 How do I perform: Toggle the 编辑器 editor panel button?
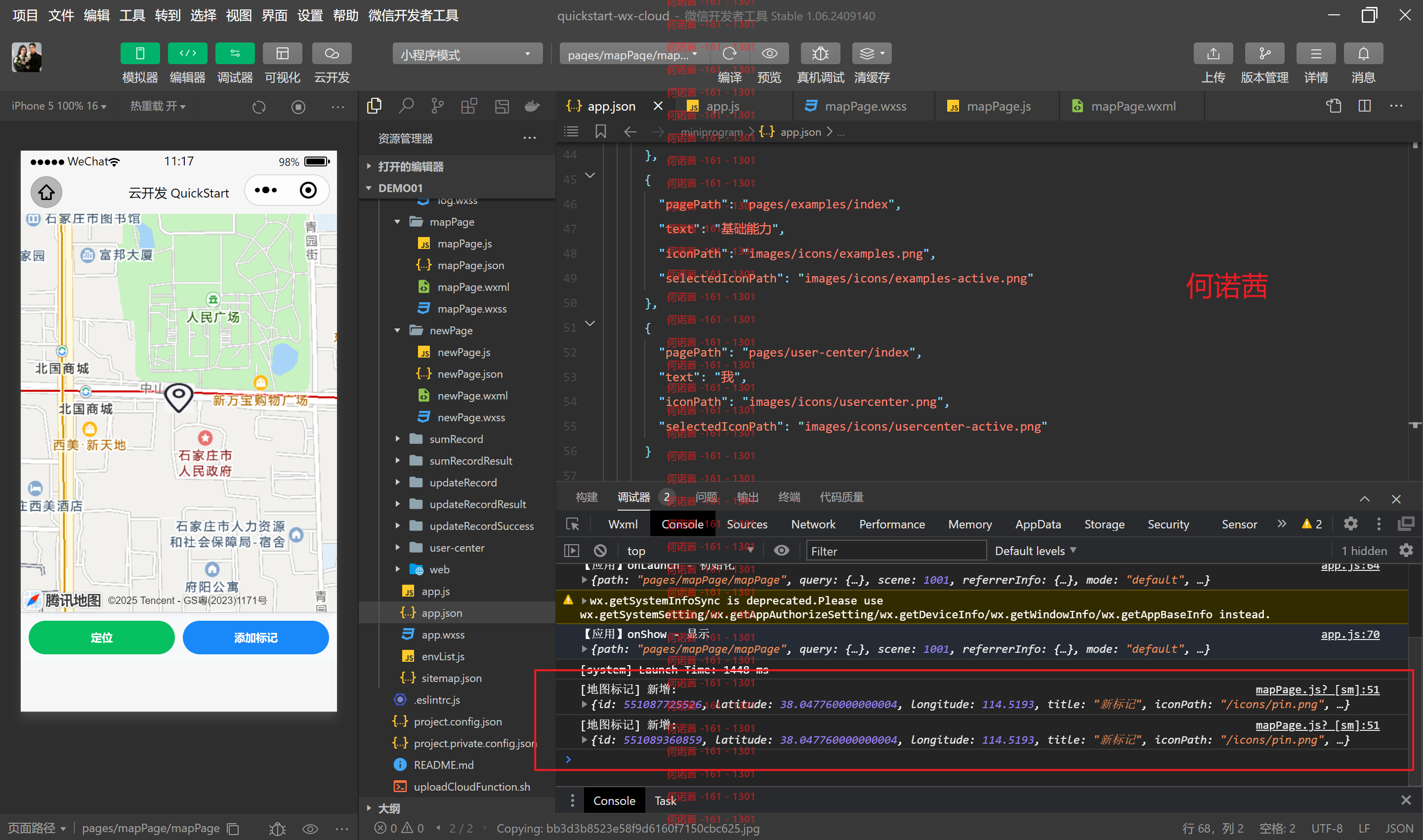coord(187,54)
